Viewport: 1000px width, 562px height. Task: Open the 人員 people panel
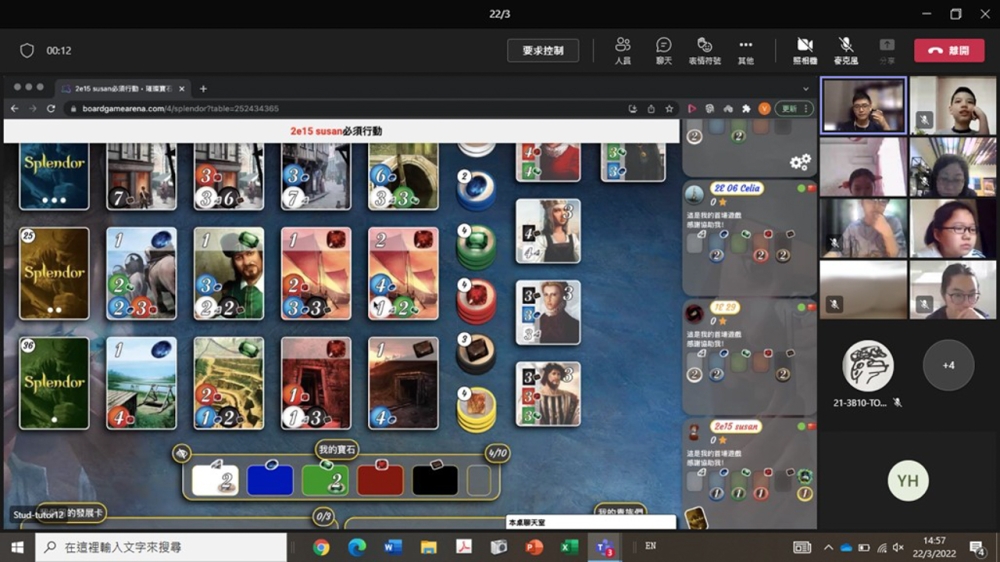pos(622,50)
